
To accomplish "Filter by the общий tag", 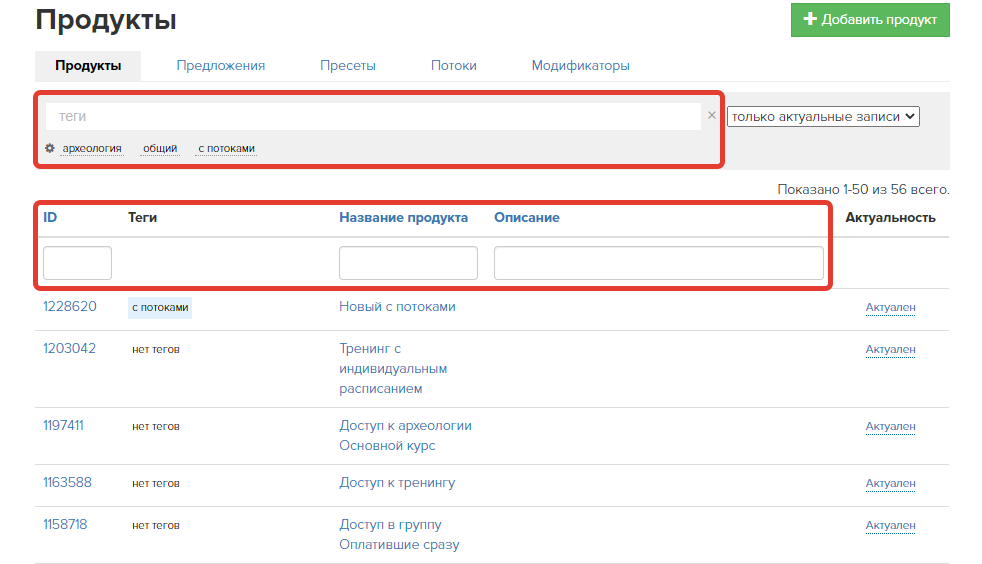I will [160, 148].
